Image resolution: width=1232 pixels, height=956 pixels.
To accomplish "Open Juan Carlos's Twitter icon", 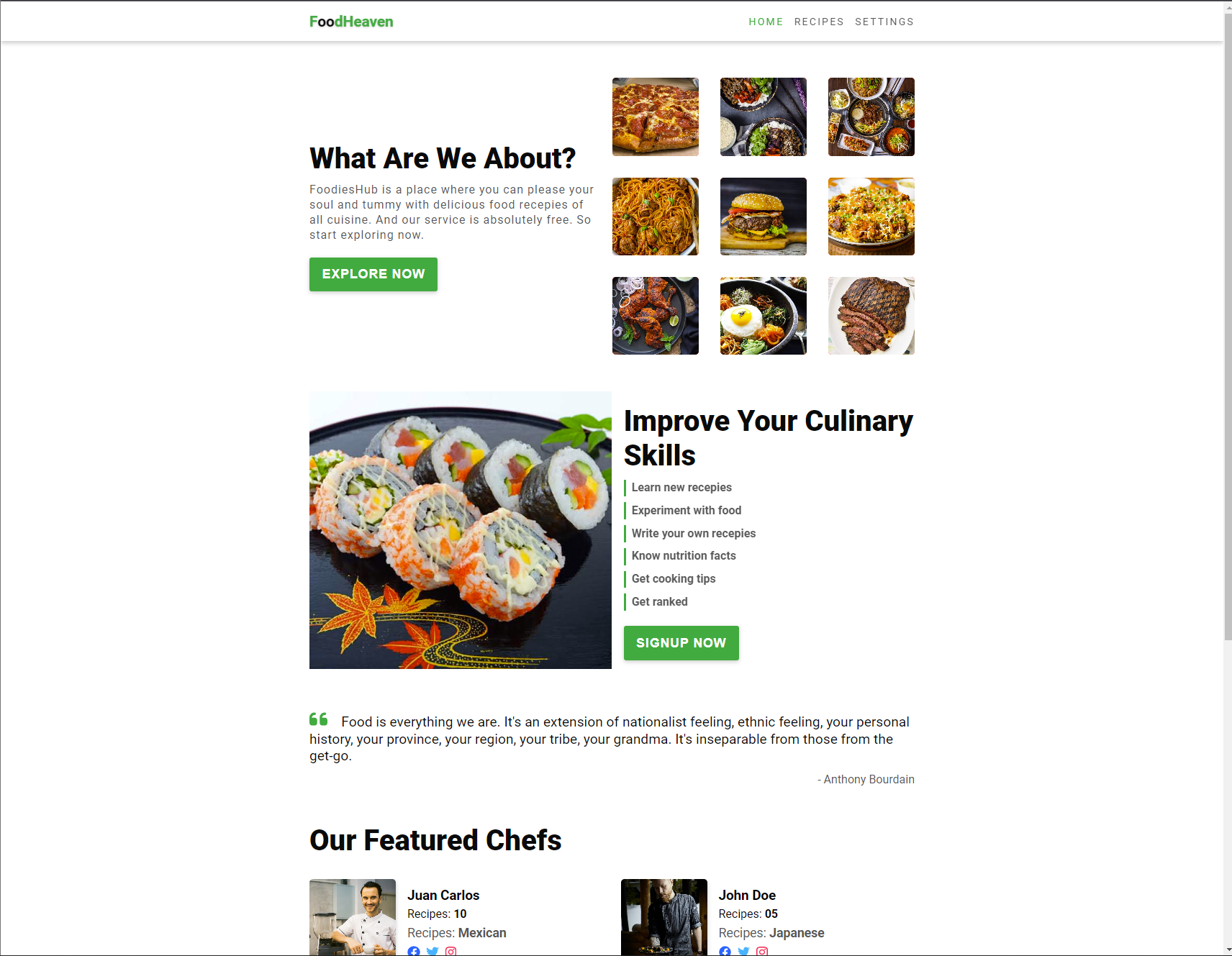I will coord(432,951).
